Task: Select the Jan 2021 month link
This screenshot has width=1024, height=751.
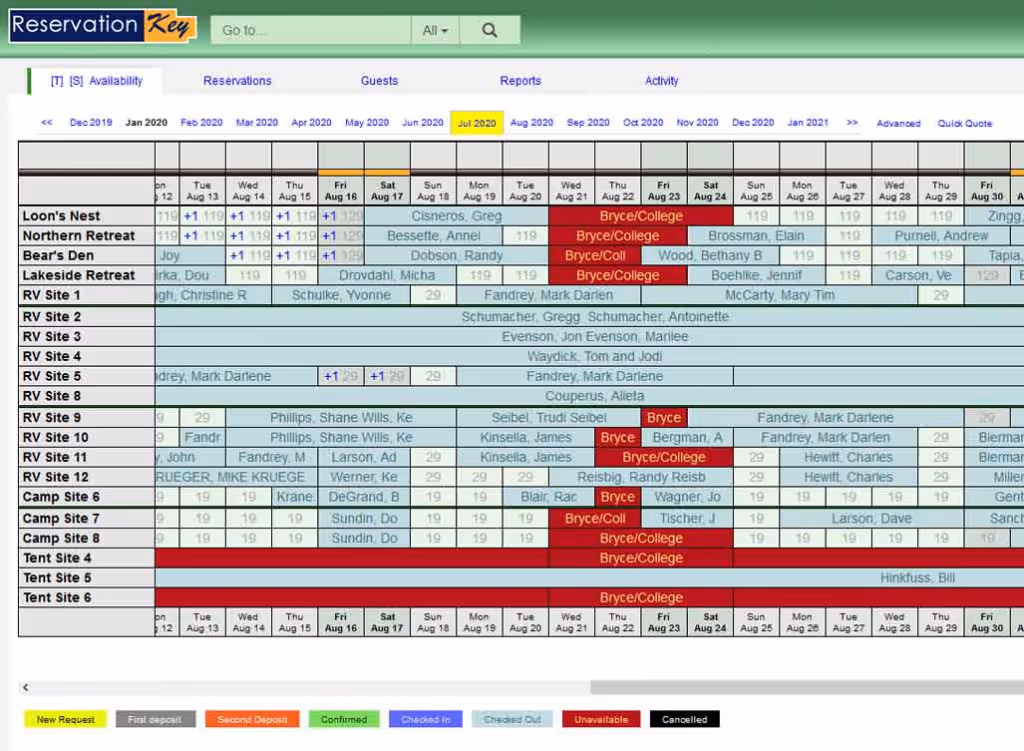Action: [x=807, y=121]
